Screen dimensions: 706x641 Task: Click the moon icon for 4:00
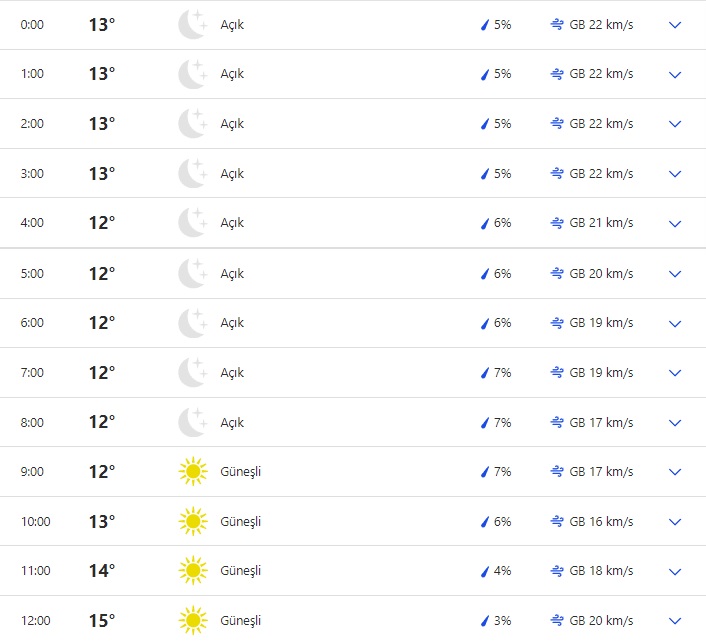click(x=192, y=223)
